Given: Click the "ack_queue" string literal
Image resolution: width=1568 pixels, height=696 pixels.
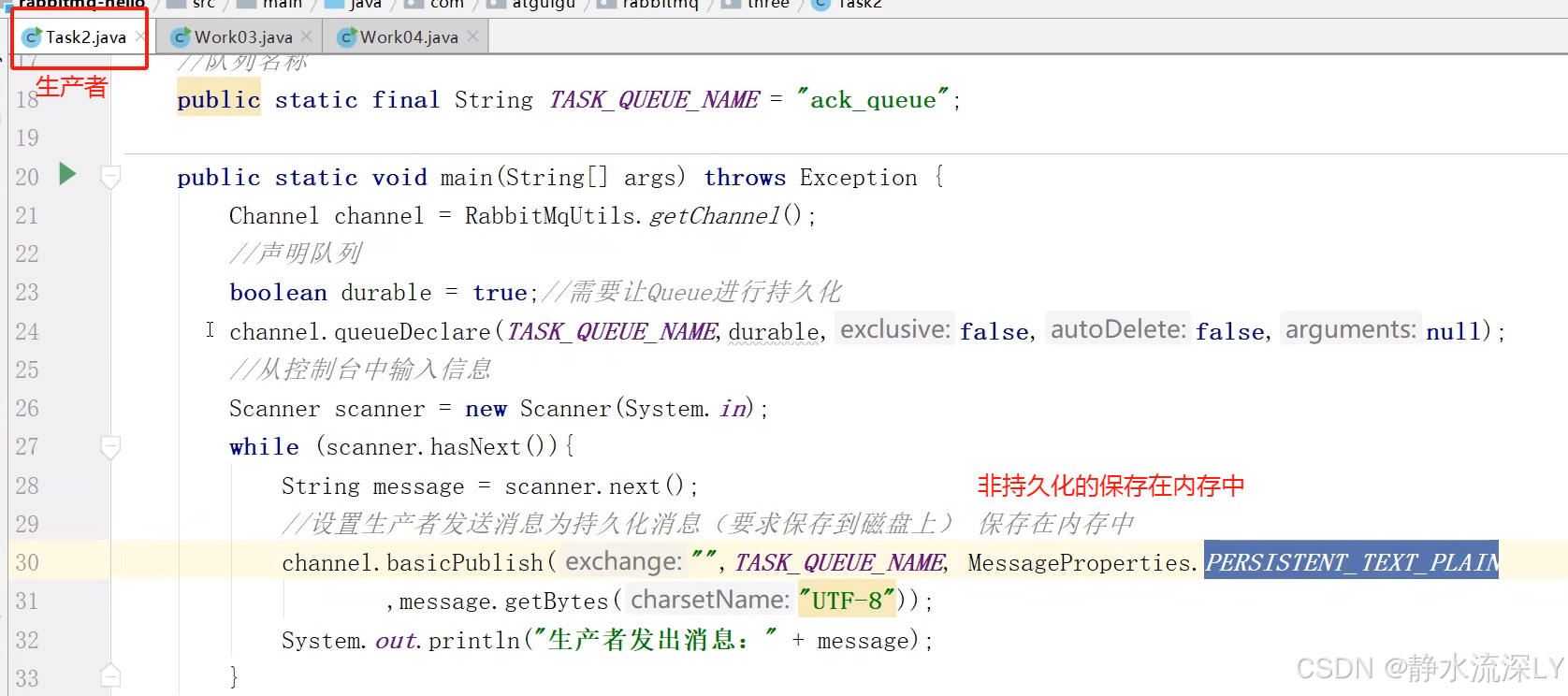Looking at the screenshot, I should [873, 100].
